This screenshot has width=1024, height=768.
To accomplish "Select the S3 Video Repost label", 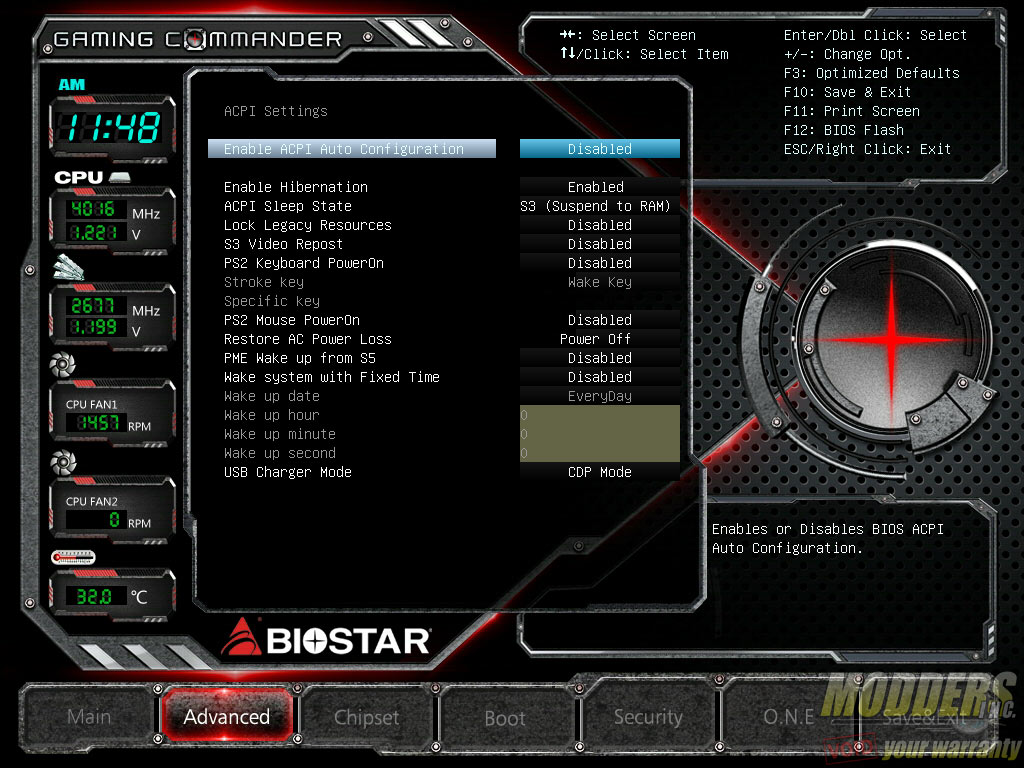I will point(283,244).
